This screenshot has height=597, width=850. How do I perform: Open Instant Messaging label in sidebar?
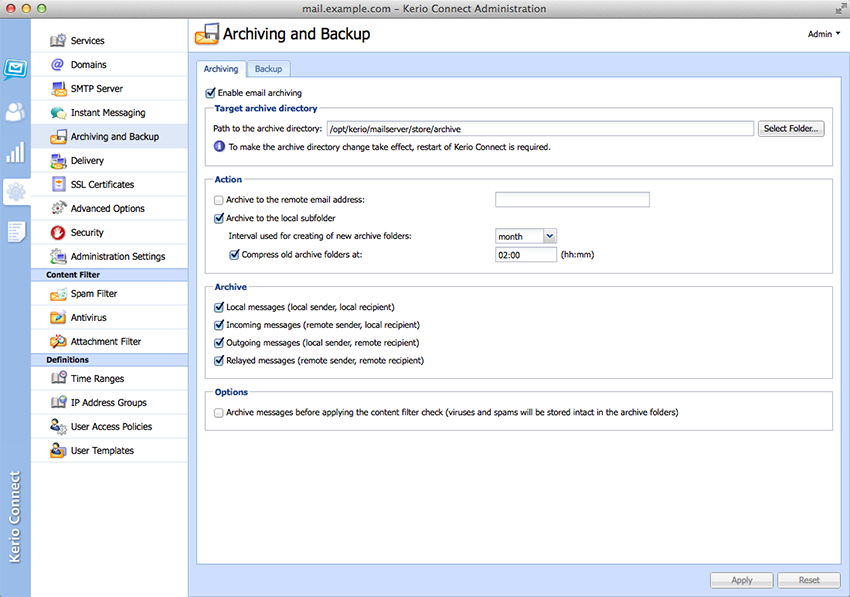[x=108, y=113]
